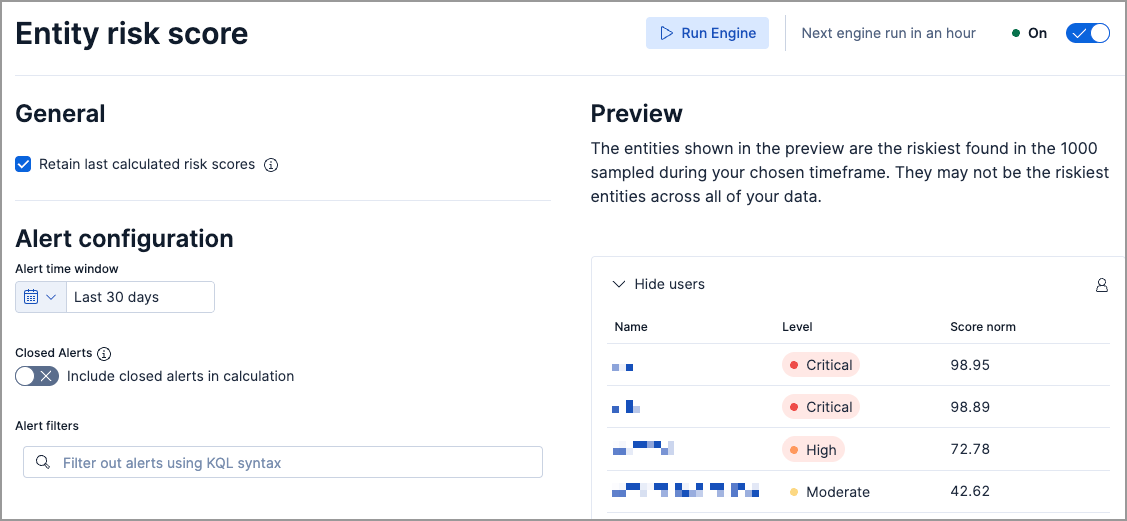Click the Critical badge scoring 98.89
1127x521 pixels.
(820, 407)
